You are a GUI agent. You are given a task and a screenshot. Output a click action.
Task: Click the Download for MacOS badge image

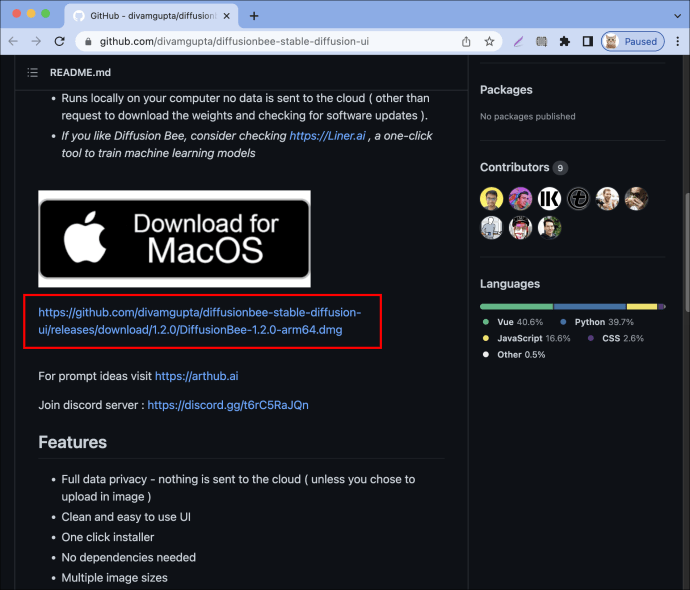[174, 239]
